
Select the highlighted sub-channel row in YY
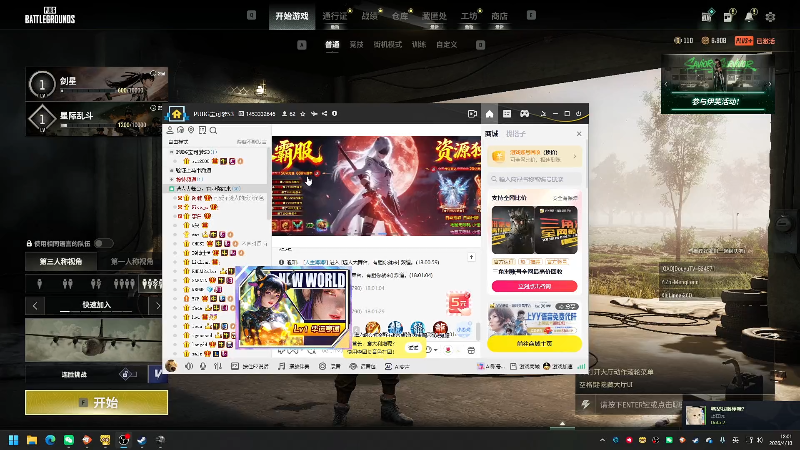(216, 189)
